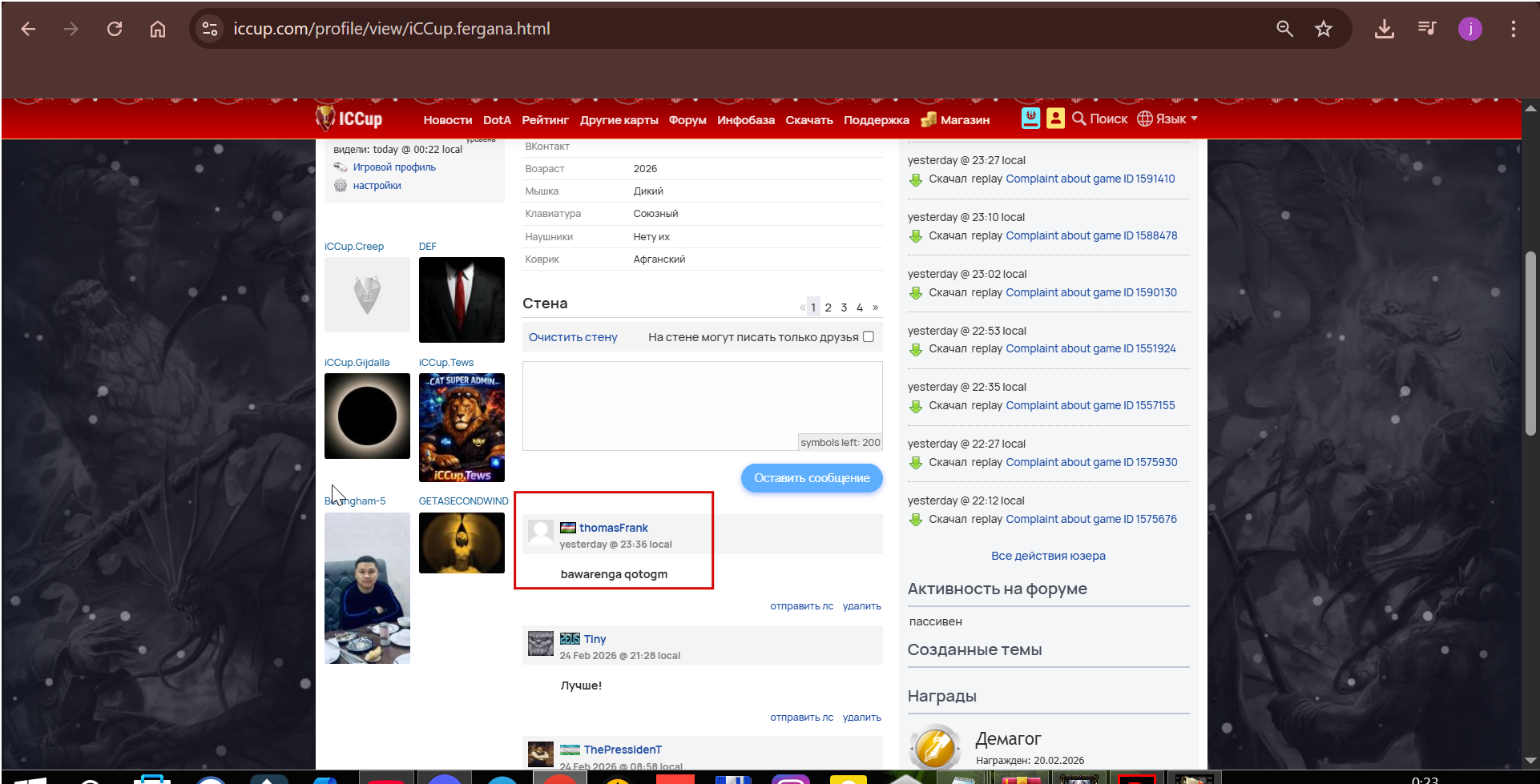Go to wall page 2
Screen dimensions: 1540x784
pos(828,308)
